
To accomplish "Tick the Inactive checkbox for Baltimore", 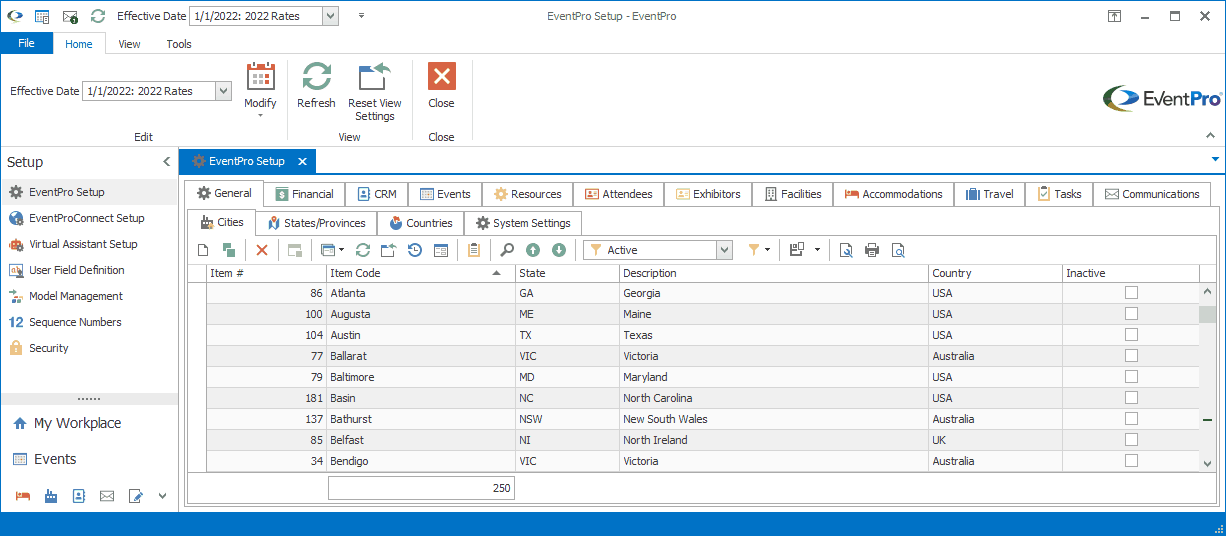I will click(1131, 377).
